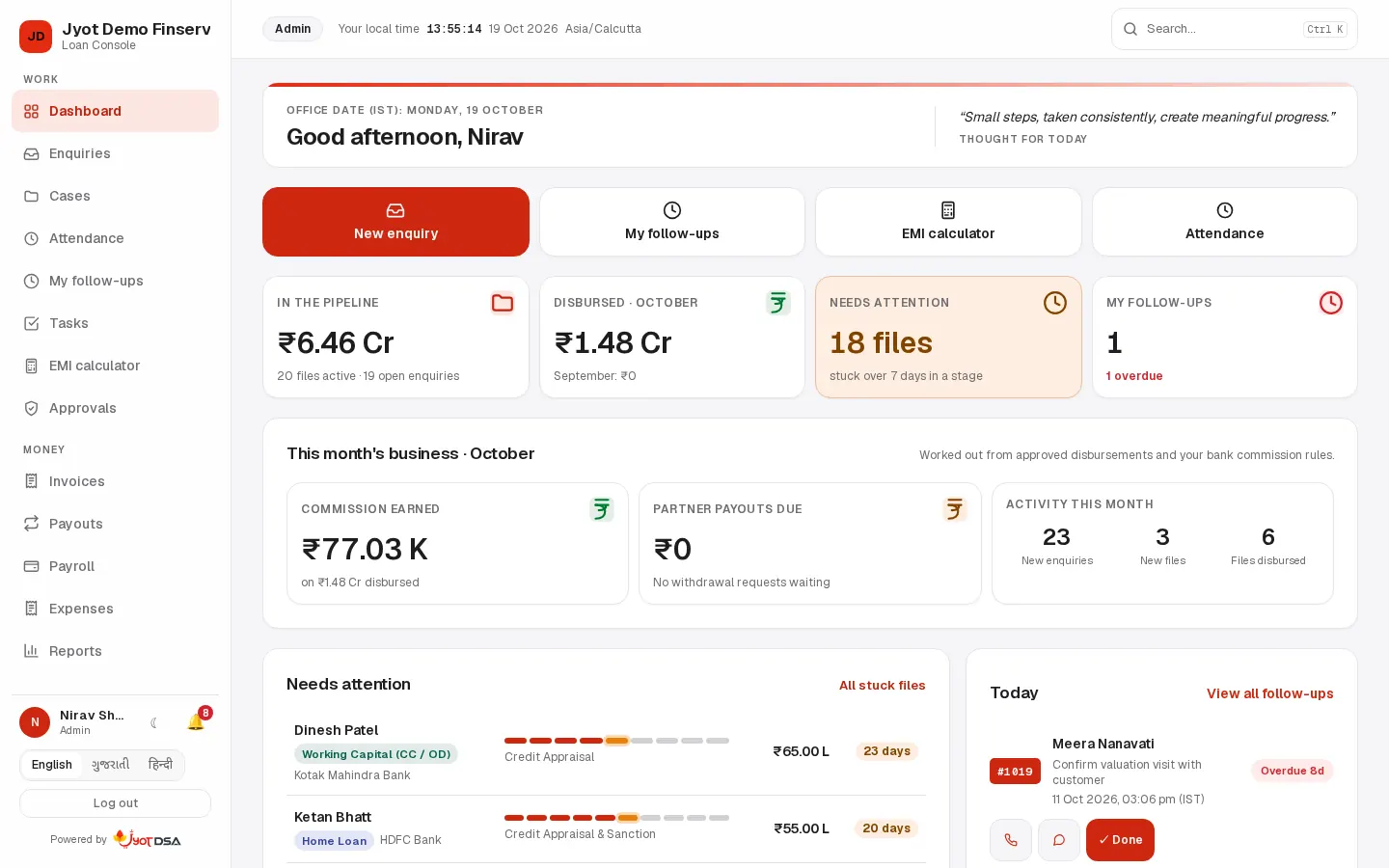The width and height of the screenshot is (1389, 868).
Task: Switch language to English
Action: pyautogui.click(x=52, y=765)
